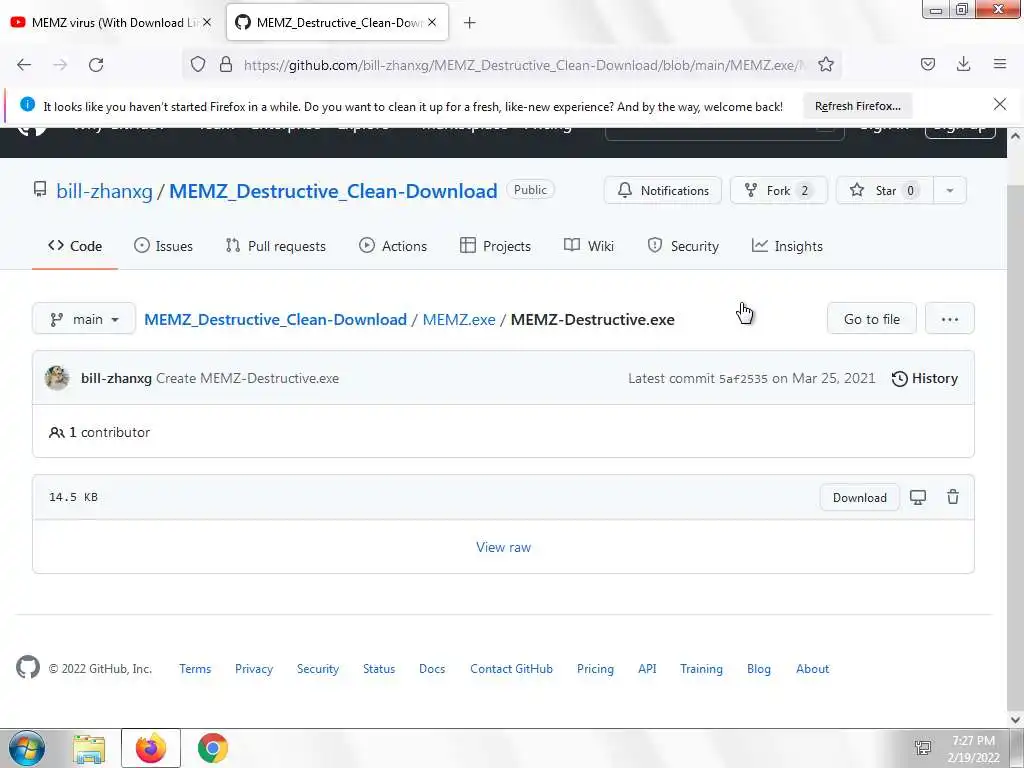Image resolution: width=1024 pixels, height=768 pixels.
Task: Click the GitHub footer logo
Action: click(28, 667)
